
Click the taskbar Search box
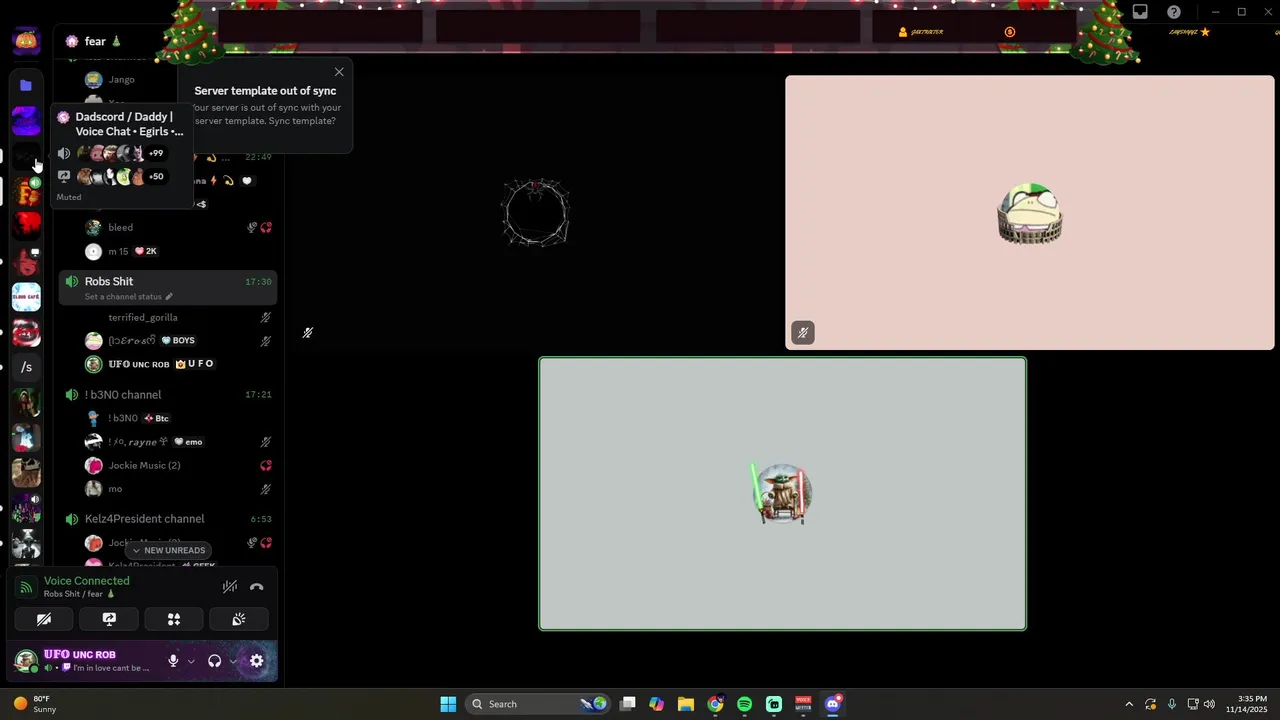tap(537, 704)
